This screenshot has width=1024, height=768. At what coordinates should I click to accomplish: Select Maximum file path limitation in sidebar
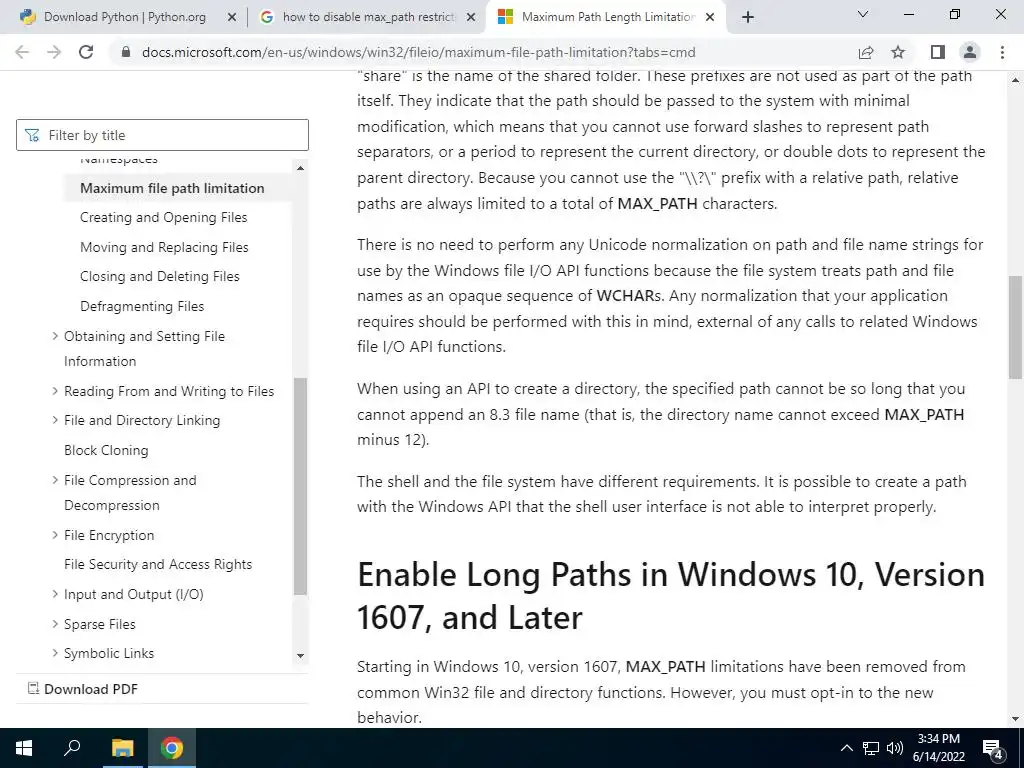click(x=172, y=188)
